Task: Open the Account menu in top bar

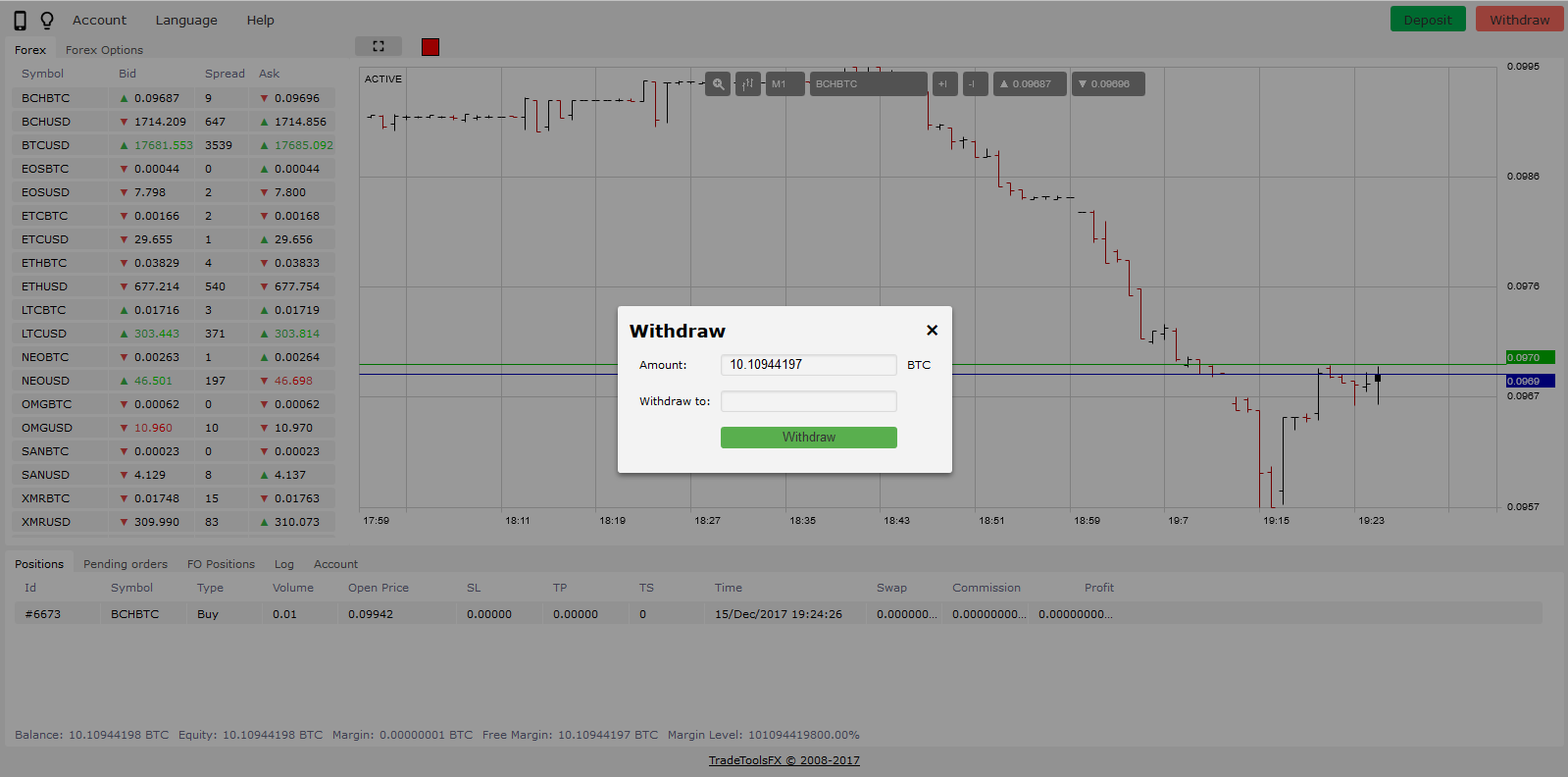Action: (x=99, y=21)
